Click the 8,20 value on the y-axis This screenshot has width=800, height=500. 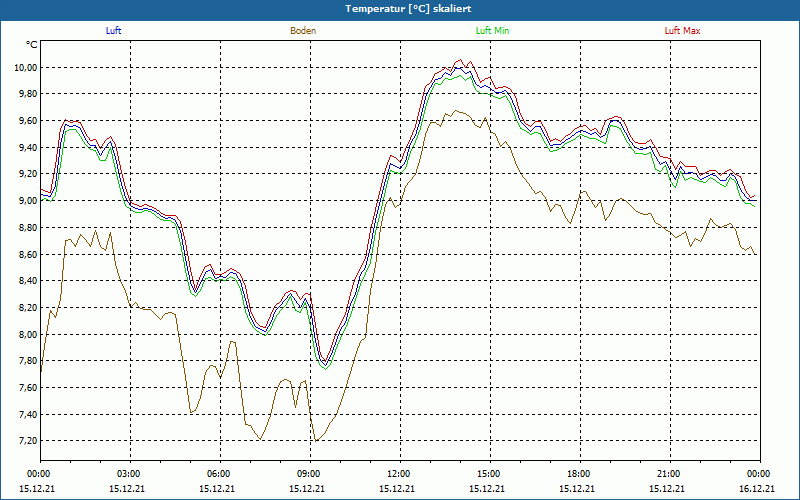tap(28, 308)
